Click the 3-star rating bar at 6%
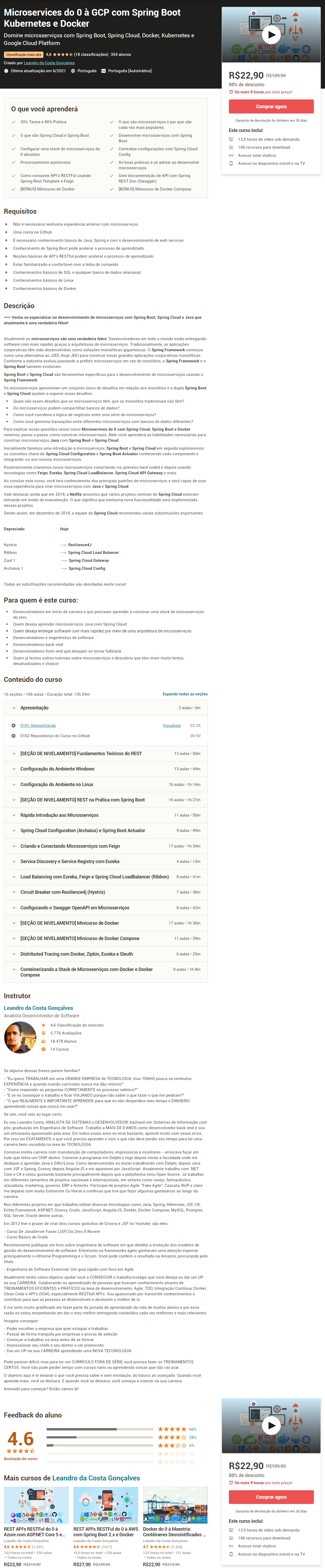This screenshot has height=1568, width=325. pos(100,1445)
